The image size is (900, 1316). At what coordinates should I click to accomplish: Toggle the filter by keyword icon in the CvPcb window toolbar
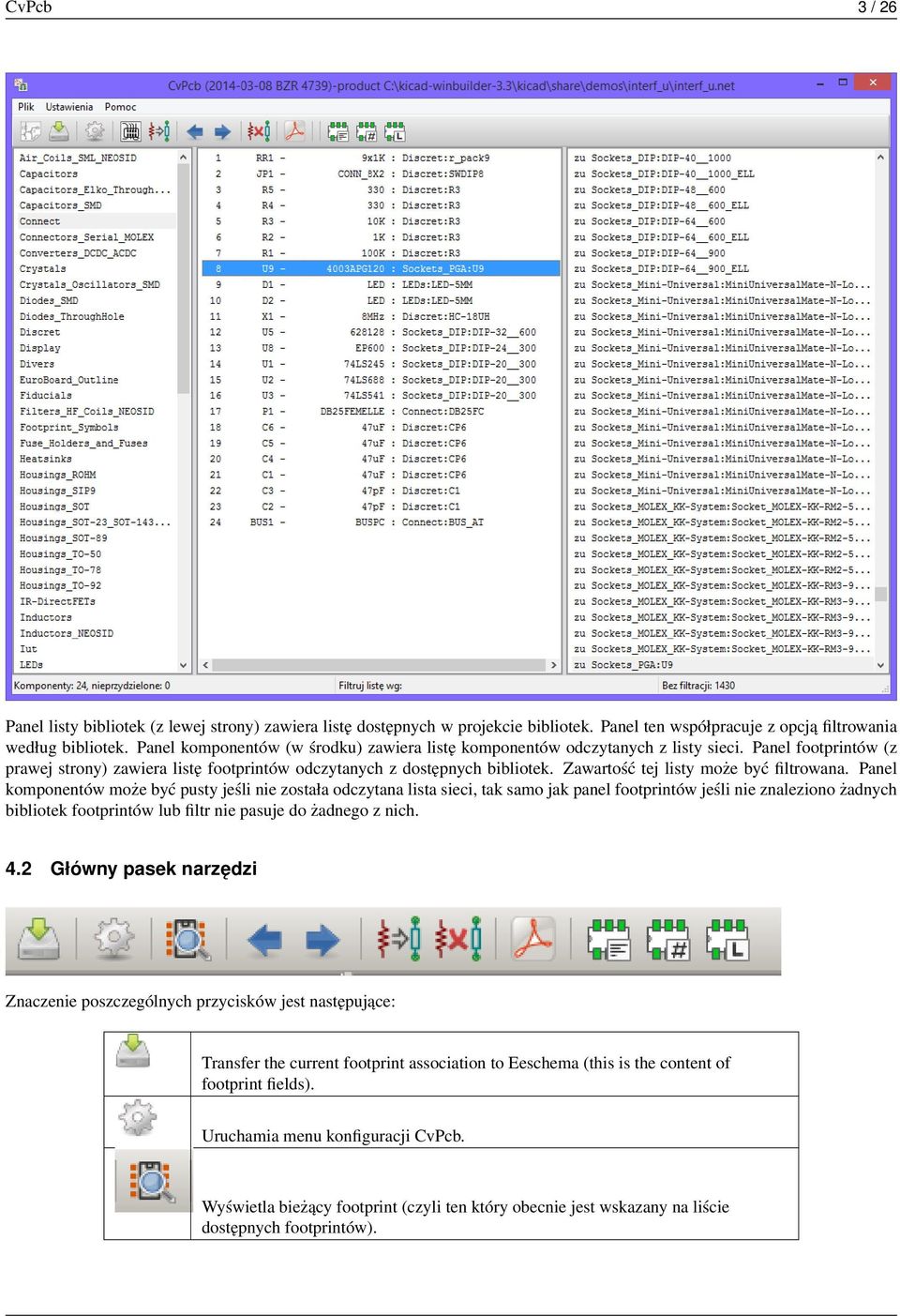click(x=338, y=131)
